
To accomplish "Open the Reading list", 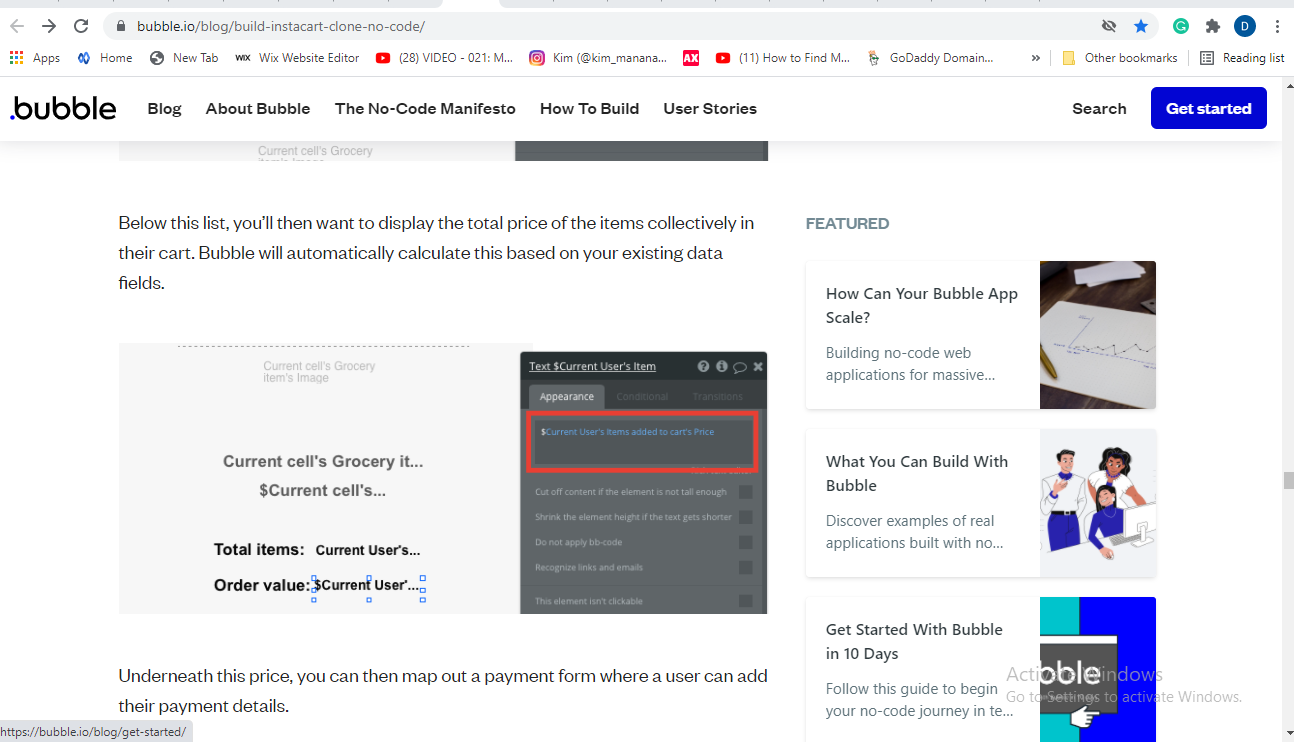I will (x=1242, y=58).
